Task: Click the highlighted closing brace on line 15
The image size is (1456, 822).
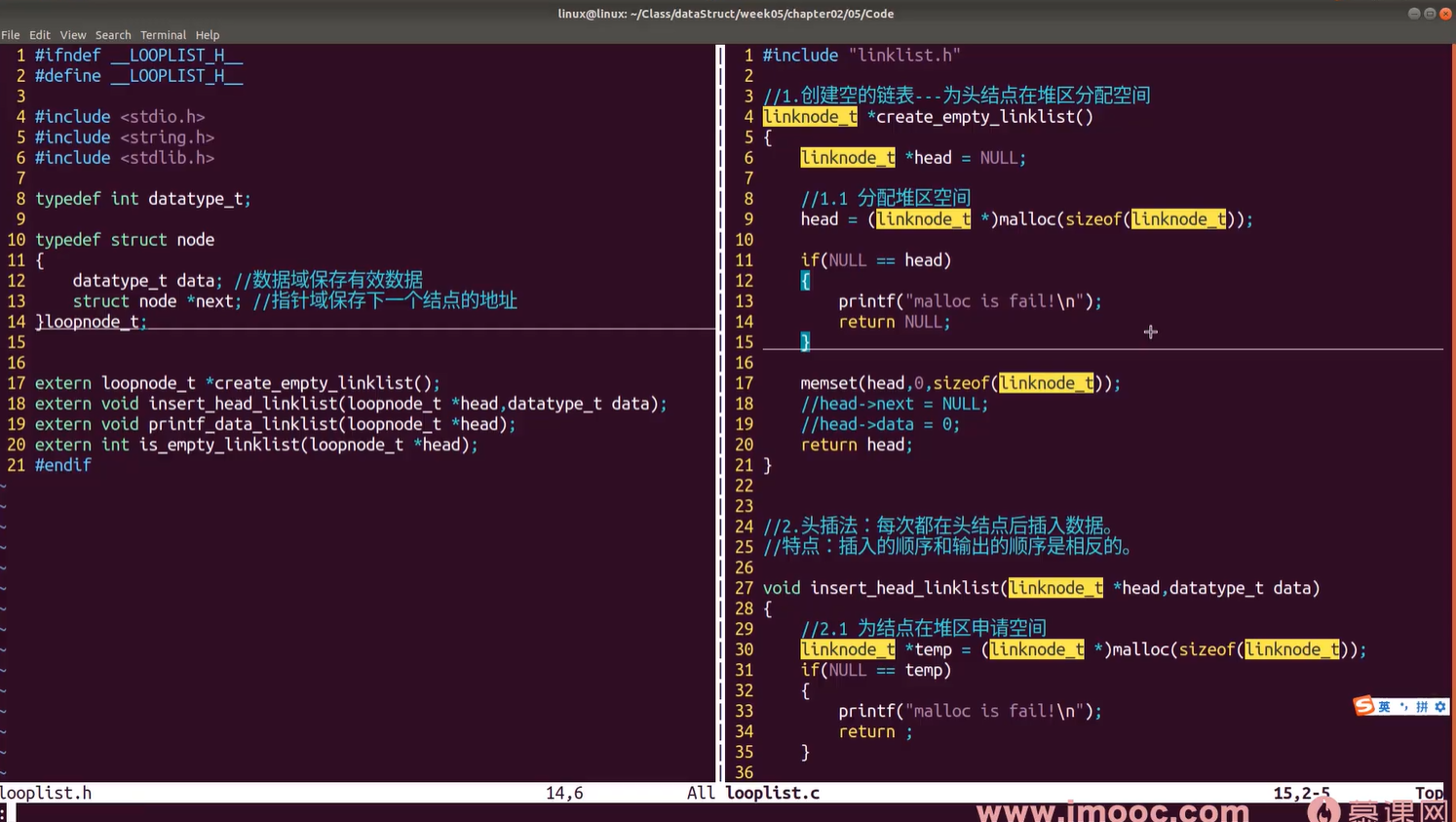Action: pyautogui.click(x=805, y=342)
